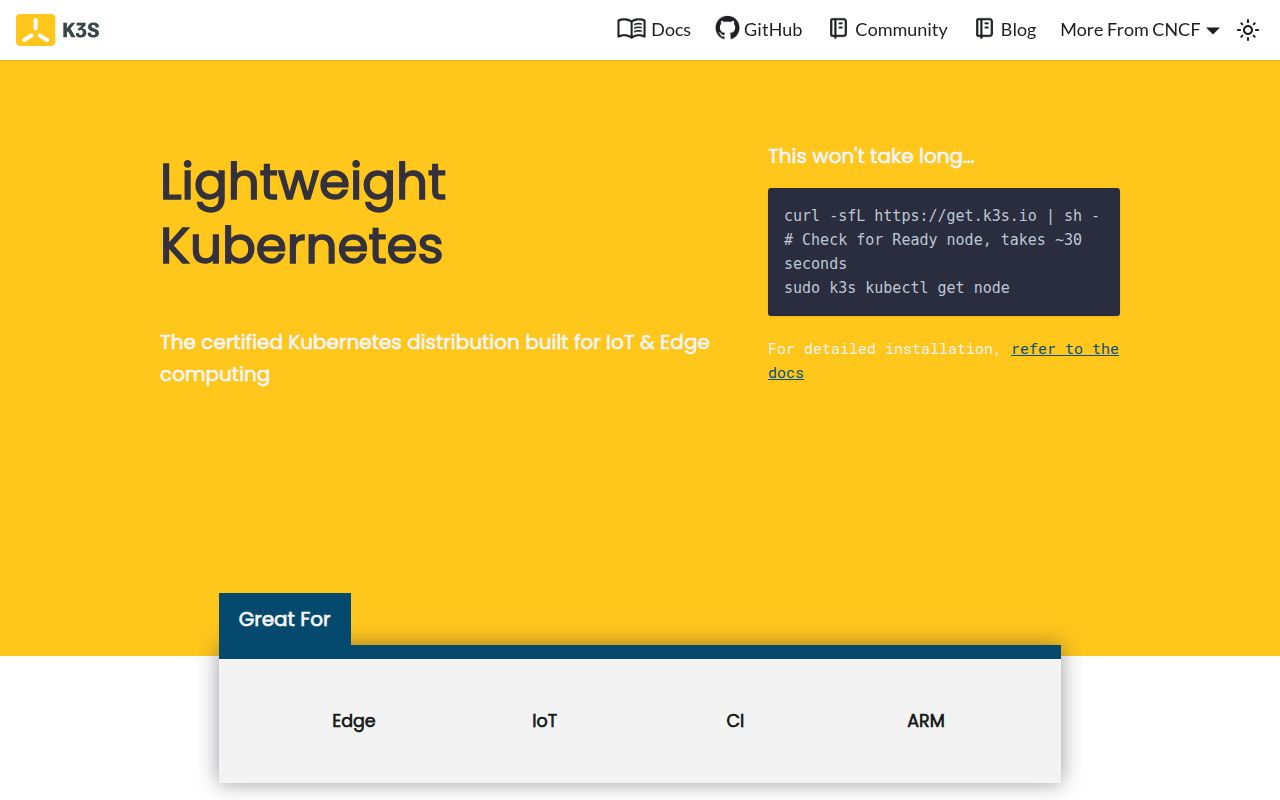
Task: Open the GitHub navigation link
Action: (759, 29)
